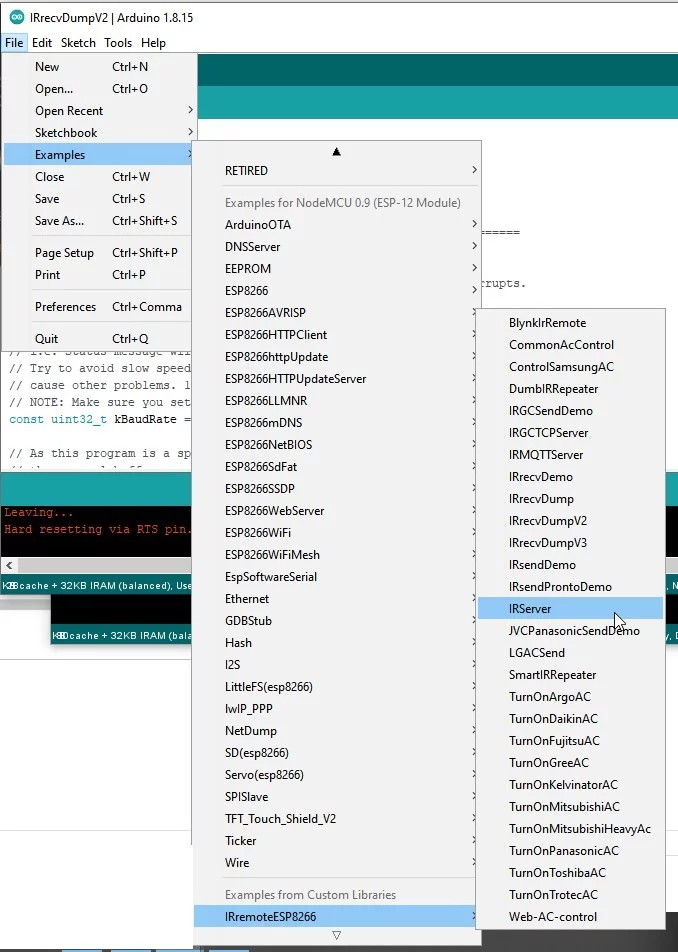
Task: Open the IRrecvDumpV3 example sketch
Action: click(x=571, y=543)
